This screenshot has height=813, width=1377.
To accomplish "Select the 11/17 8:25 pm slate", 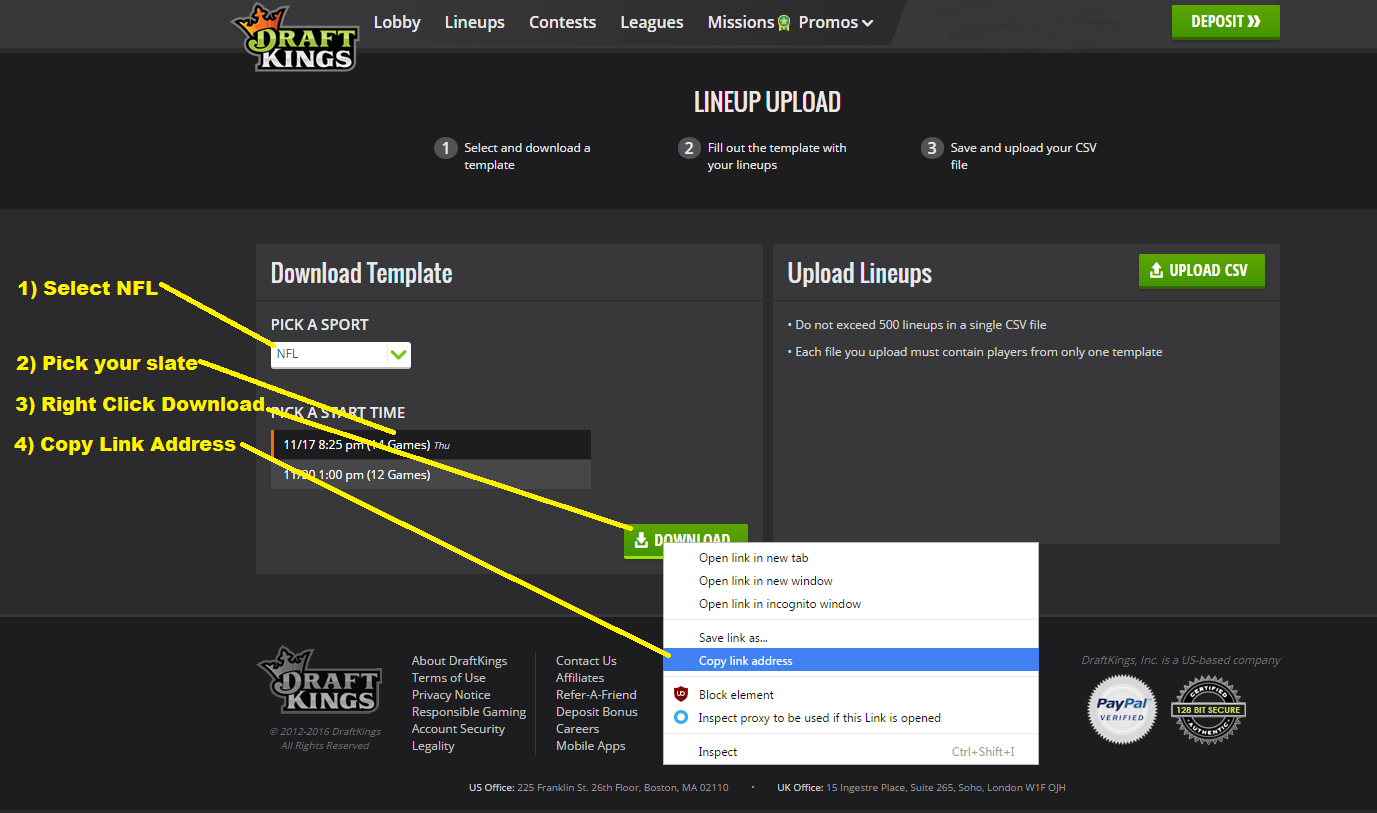I will point(430,444).
